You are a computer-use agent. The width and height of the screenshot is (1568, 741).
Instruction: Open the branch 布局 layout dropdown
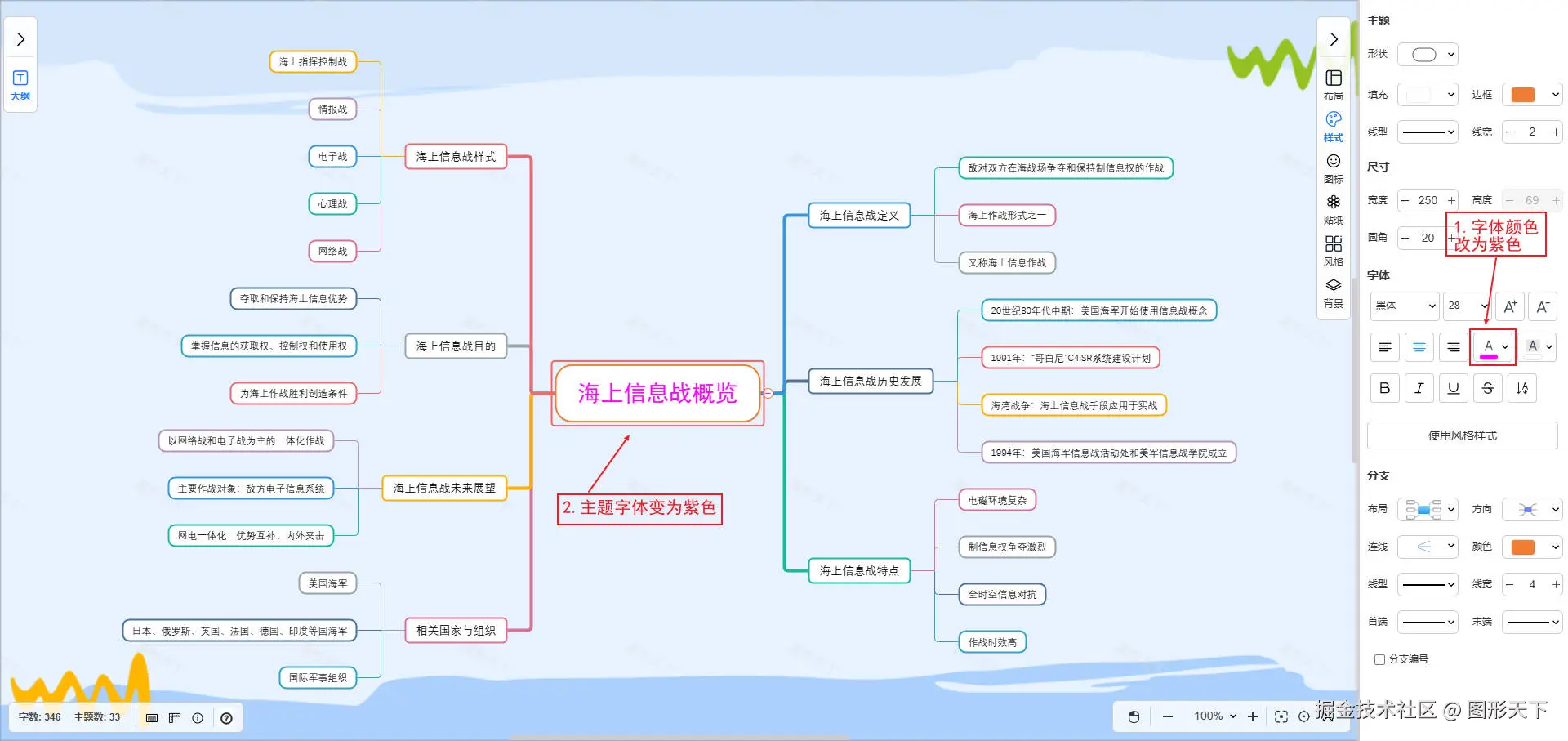point(1428,509)
